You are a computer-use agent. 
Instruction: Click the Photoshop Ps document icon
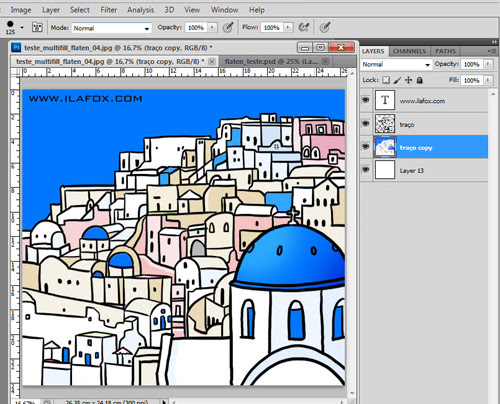pyautogui.click(x=16, y=47)
